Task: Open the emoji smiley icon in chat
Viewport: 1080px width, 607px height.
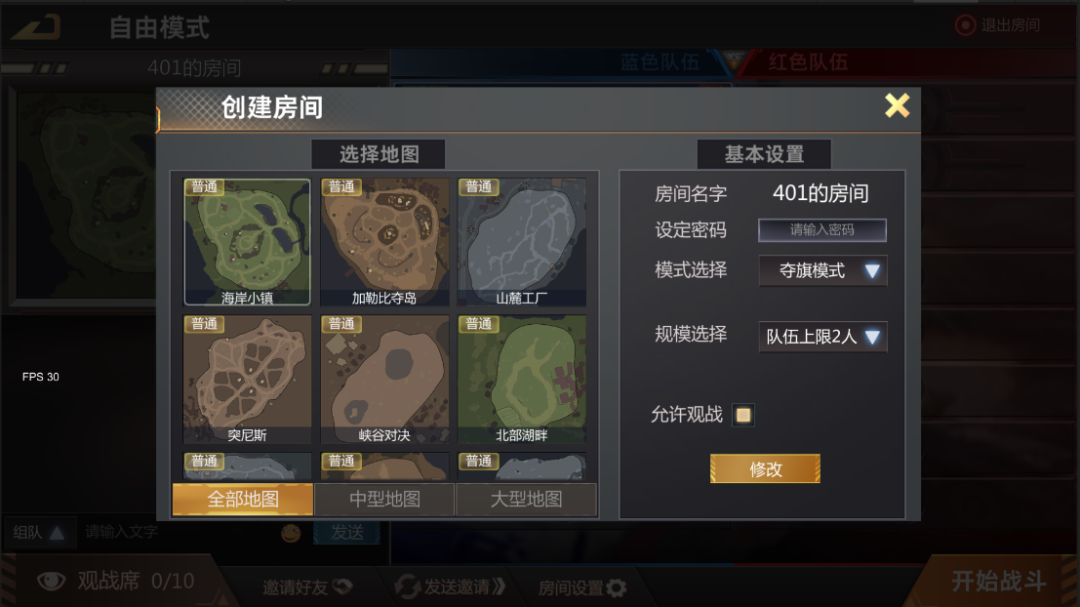Action: point(291,533)
